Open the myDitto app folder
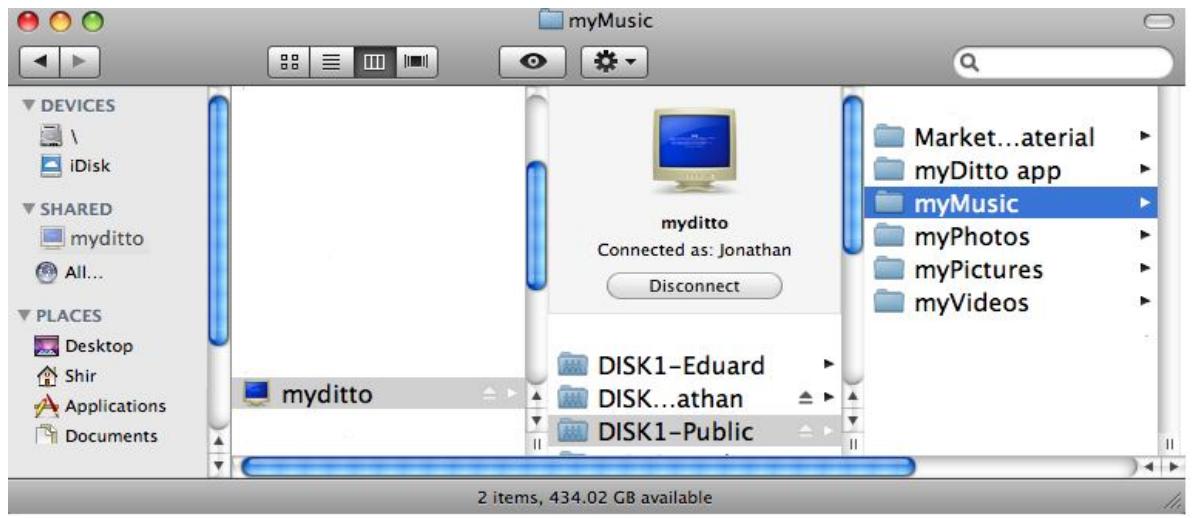The image size is (1196, 518). [x=1011, y=169]
